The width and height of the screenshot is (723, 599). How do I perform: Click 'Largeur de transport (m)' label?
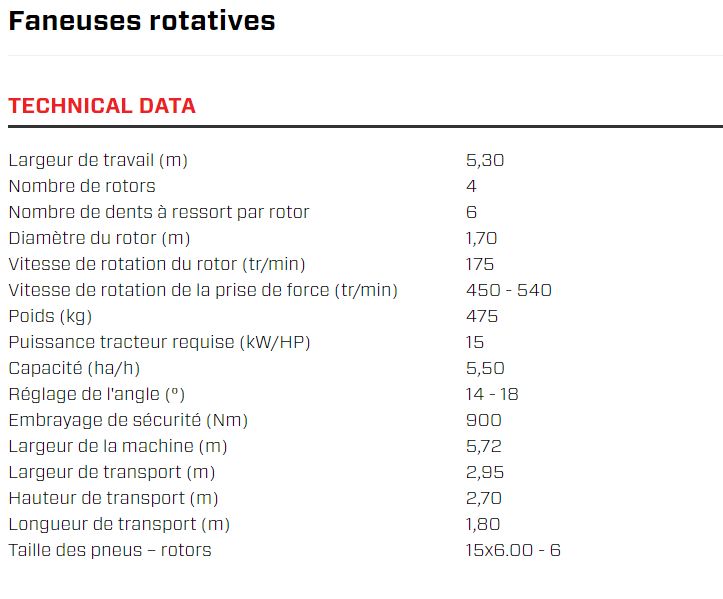(x=112, y=472)
